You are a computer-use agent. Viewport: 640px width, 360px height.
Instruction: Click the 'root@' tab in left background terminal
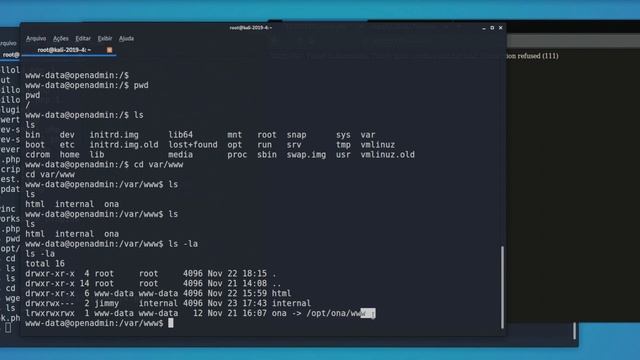tap(11, 55)
